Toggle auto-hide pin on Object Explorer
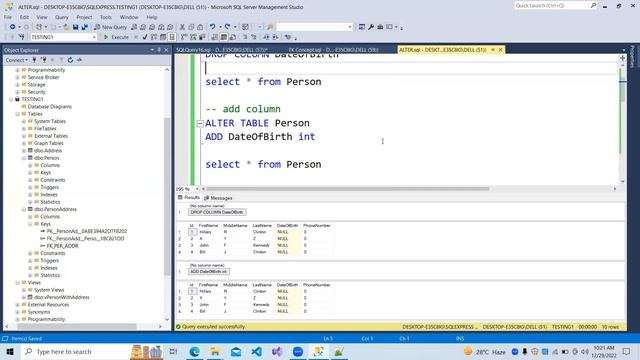Screen dimensions: 640x360 159,50
